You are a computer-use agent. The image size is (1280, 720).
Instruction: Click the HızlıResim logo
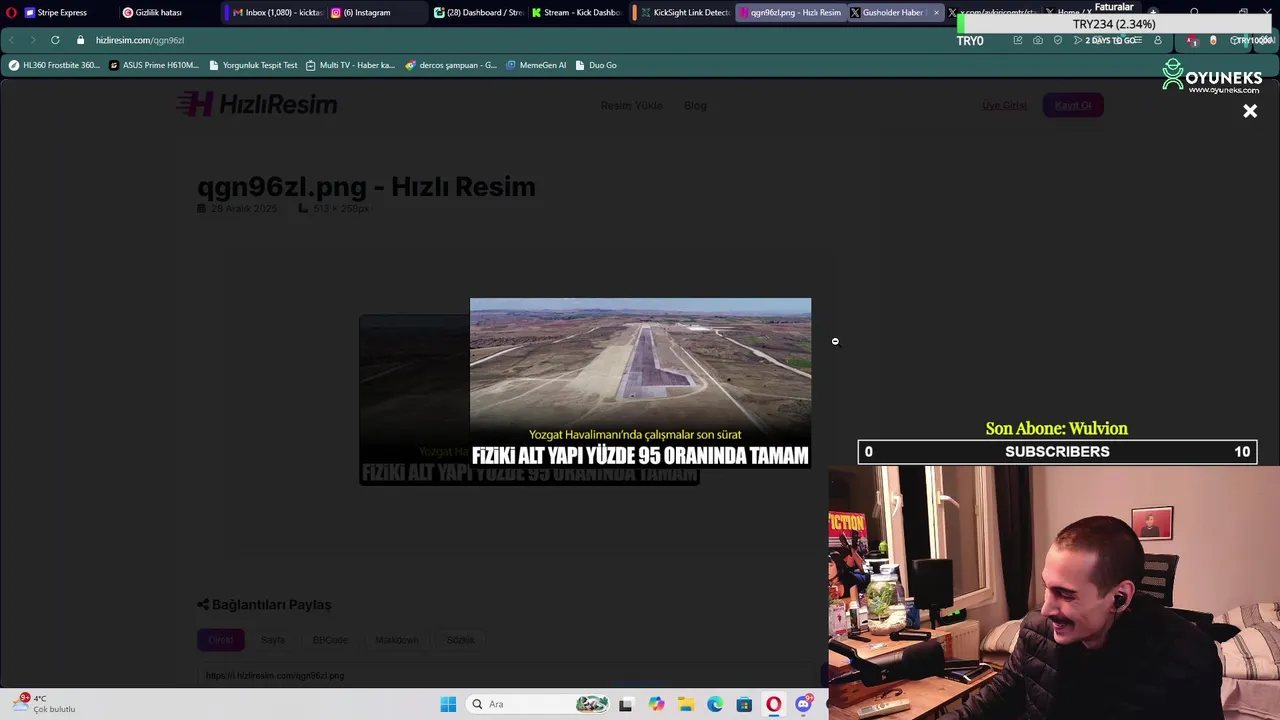[x=257, y=104]
